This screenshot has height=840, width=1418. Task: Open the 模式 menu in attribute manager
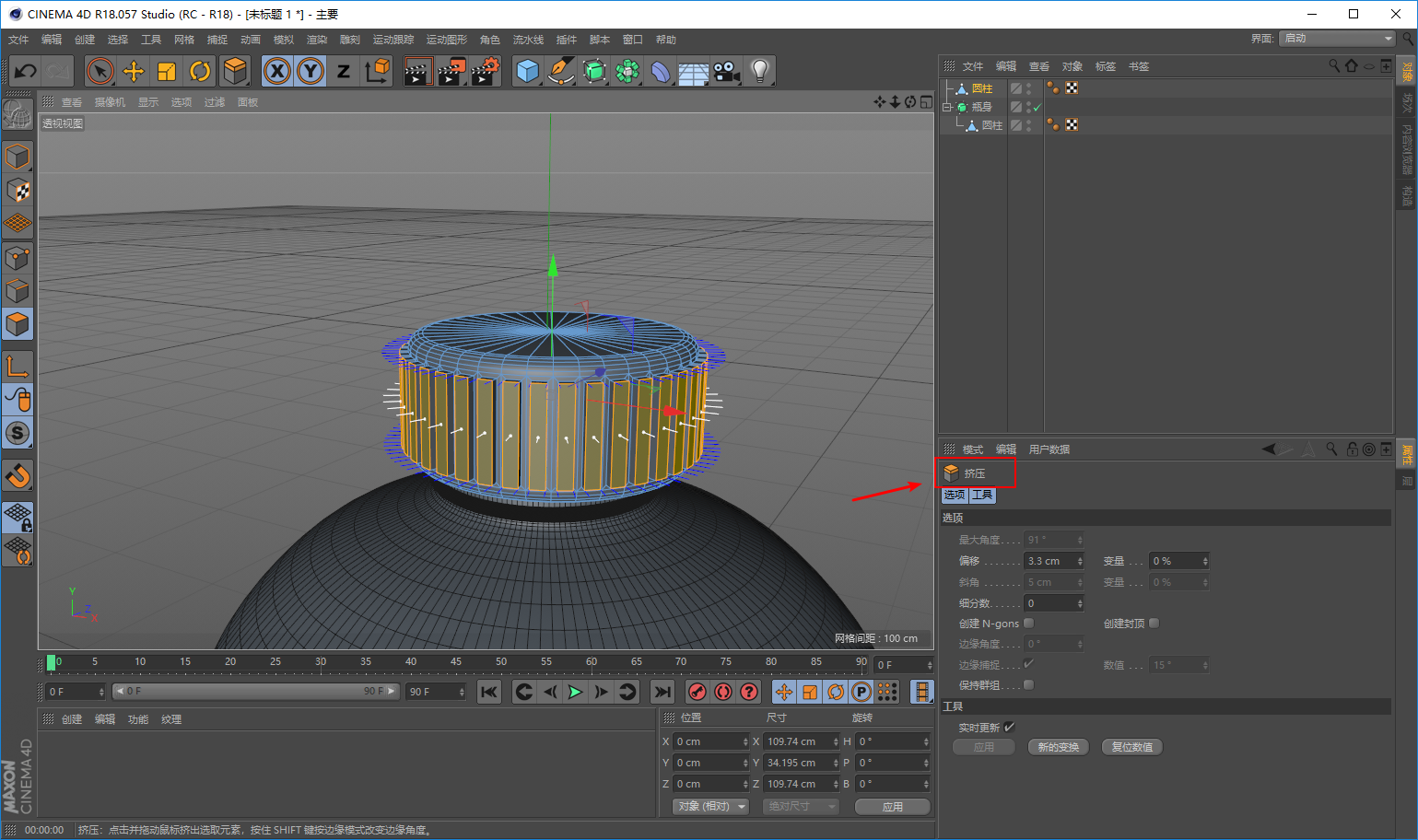tap(973, 449)
